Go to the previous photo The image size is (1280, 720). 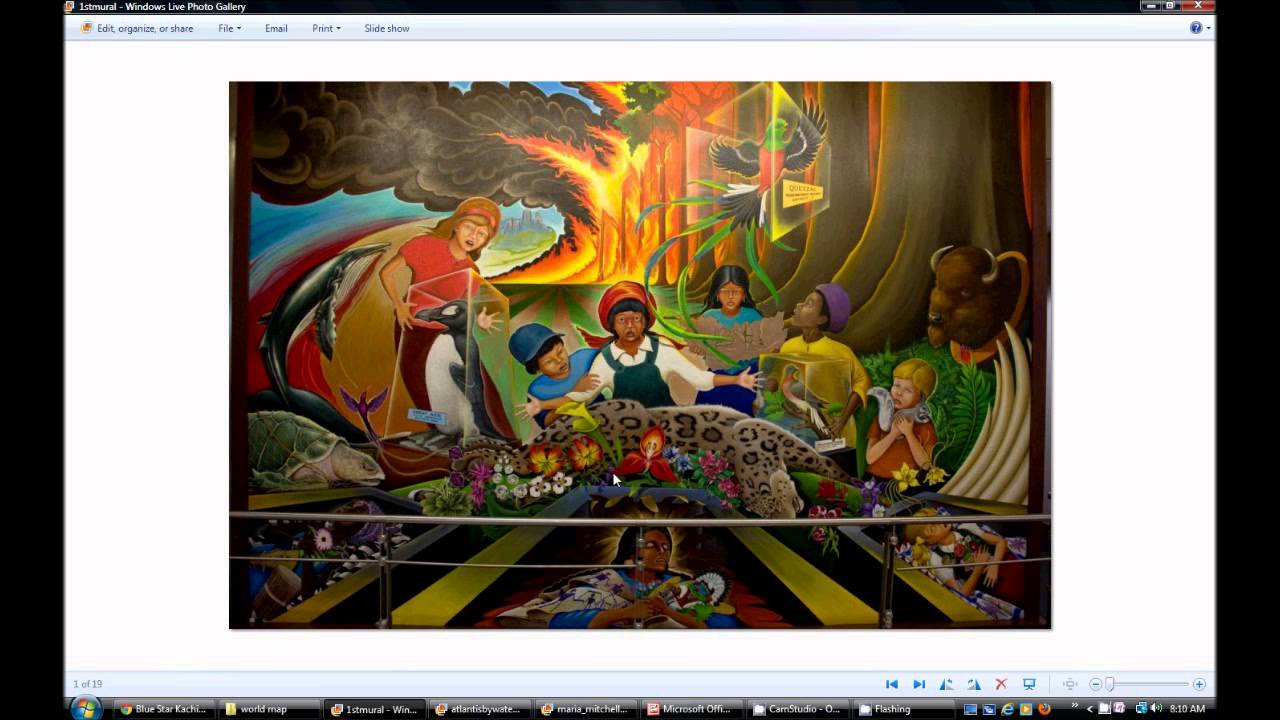[x=892, y=684]
